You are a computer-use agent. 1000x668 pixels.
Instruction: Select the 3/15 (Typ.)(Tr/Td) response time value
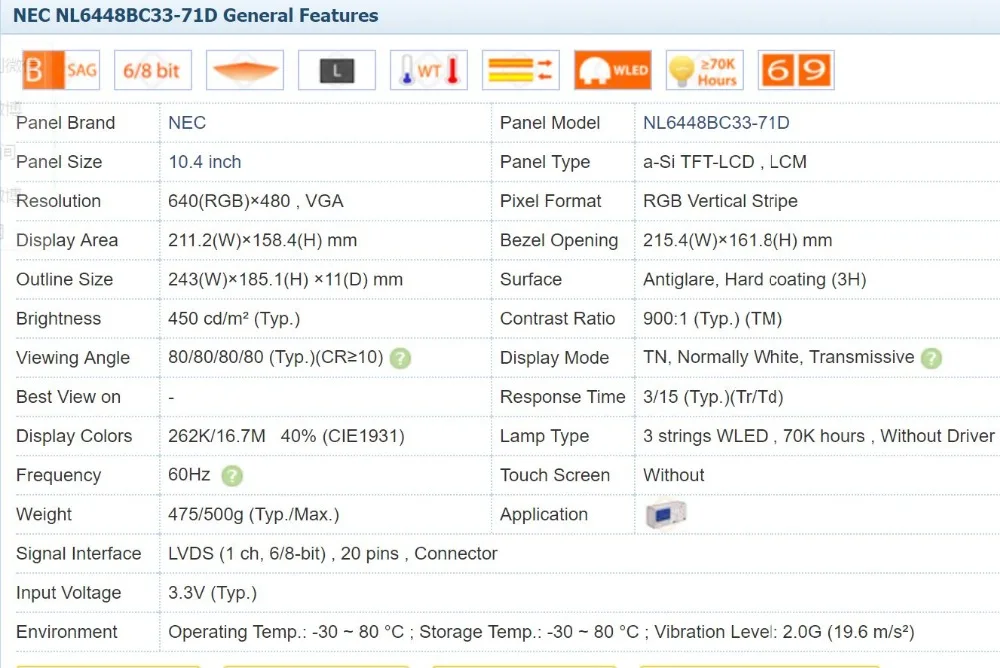(713, 397)
